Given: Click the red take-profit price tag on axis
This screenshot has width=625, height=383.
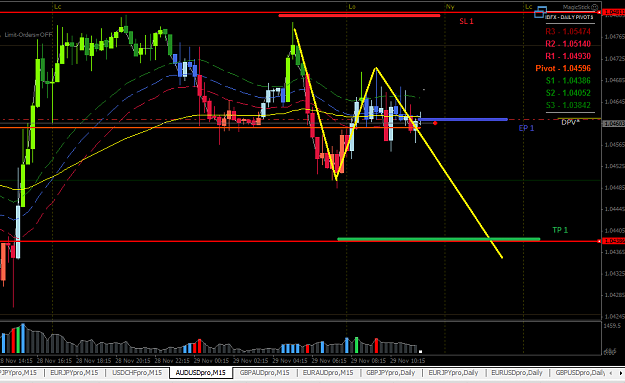Looking at the screenshot, I should [613, 241].
